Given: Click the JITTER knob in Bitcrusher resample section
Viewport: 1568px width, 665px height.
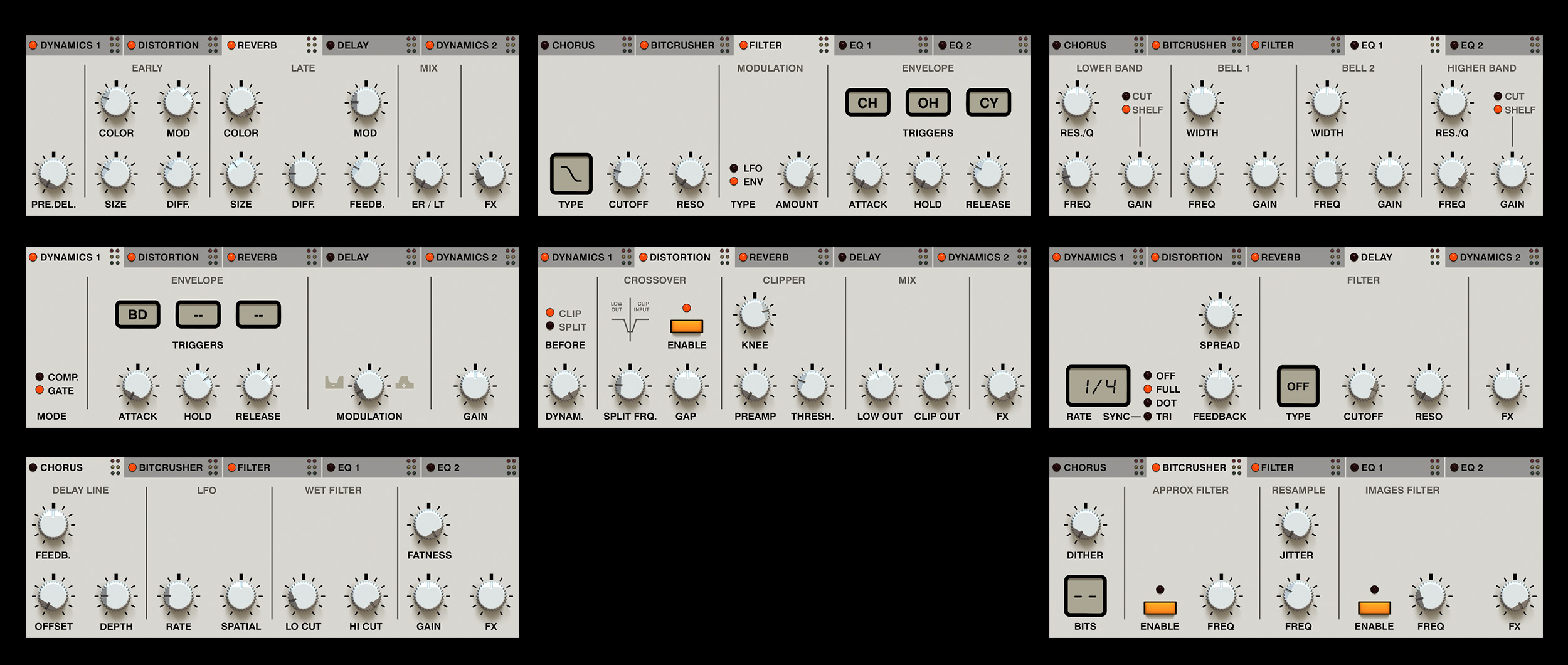Looking at the screenshot, I should coord(1296,525).
